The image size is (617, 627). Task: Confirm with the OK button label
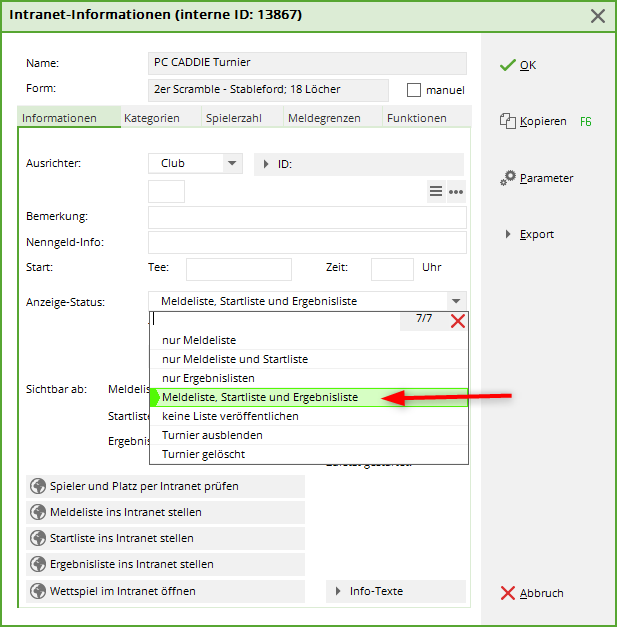coord(528,65)
